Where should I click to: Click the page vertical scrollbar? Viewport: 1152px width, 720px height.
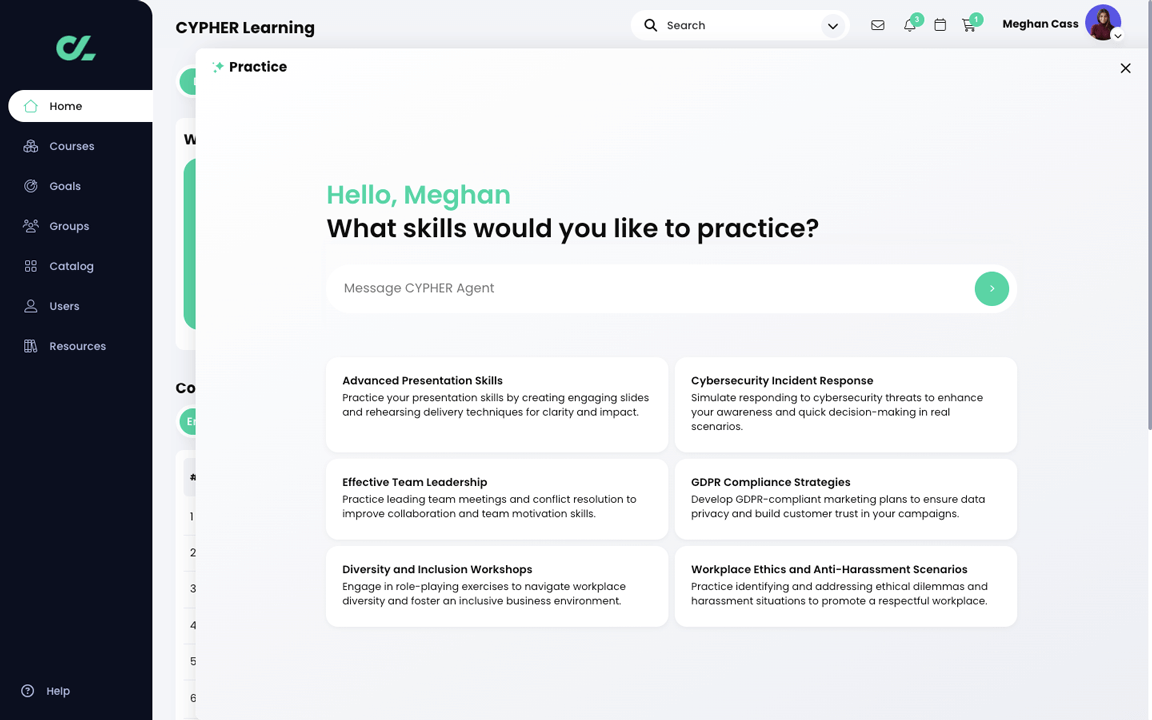(x=1149, y=215)
